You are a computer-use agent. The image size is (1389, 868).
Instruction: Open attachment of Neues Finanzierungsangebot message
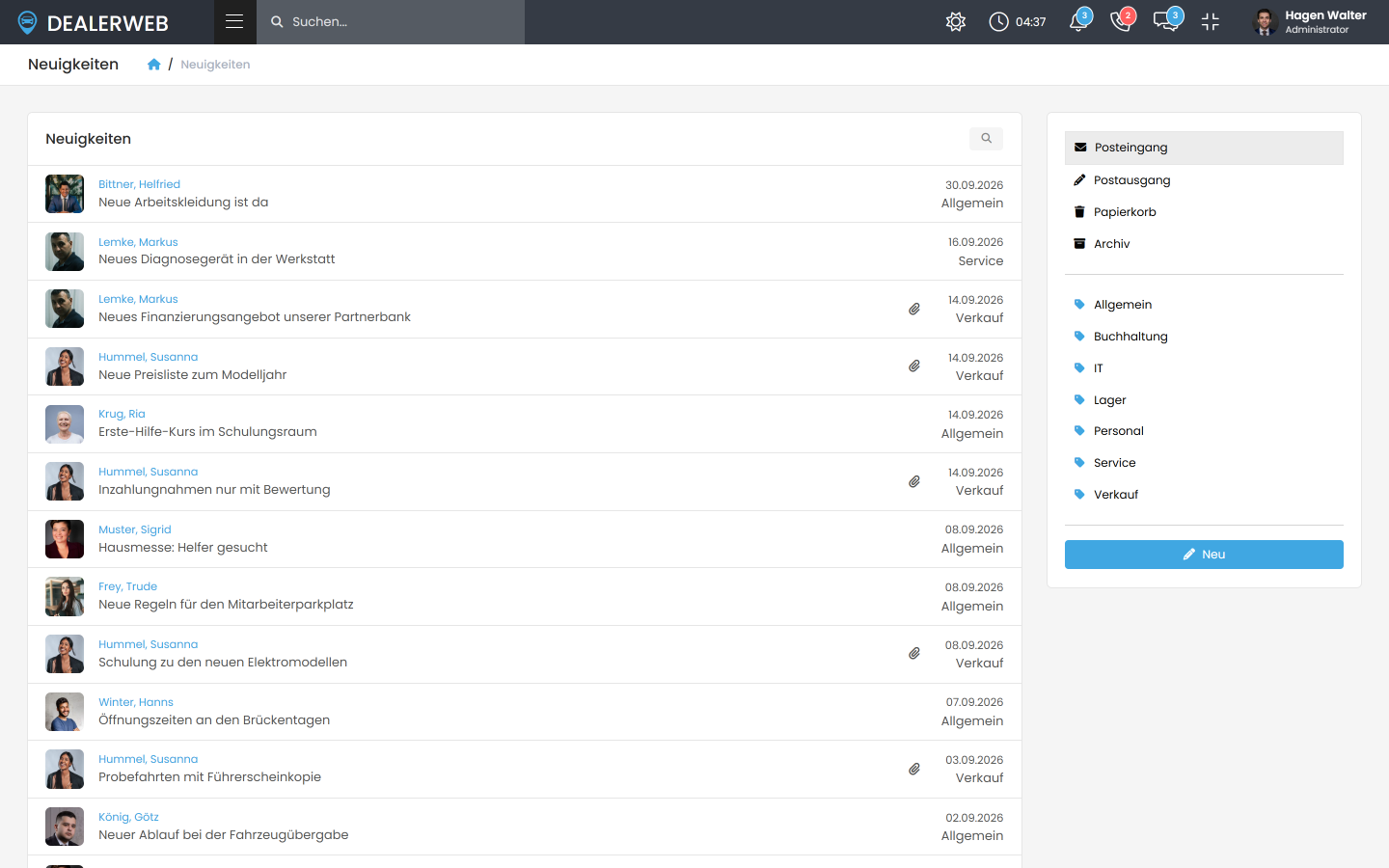click(x=914, y=309)
